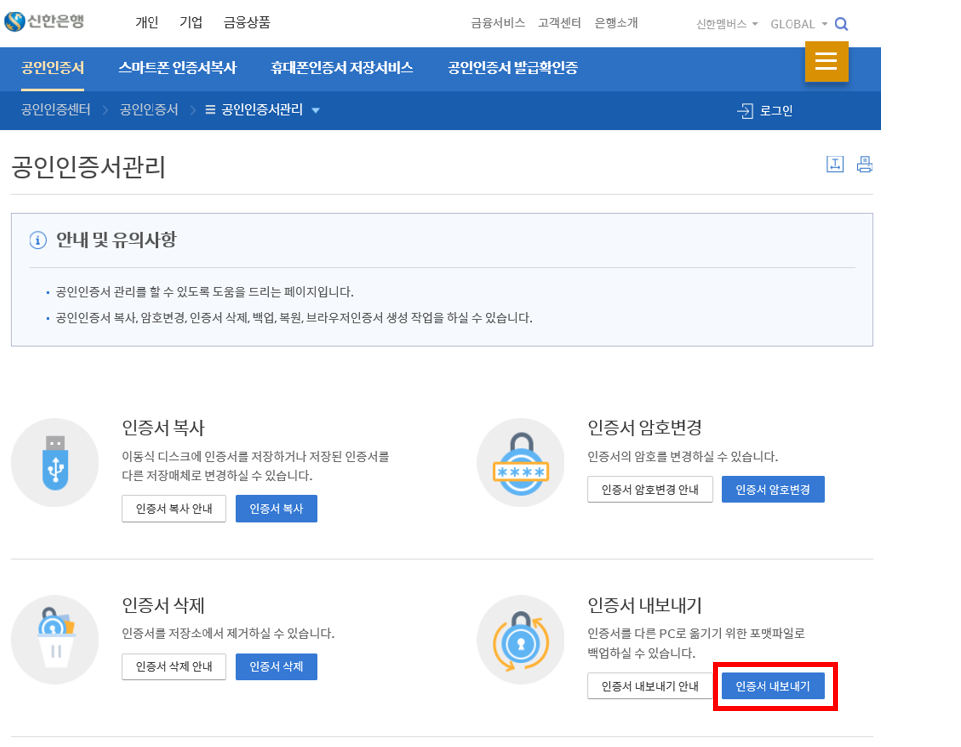Open 인증서 복사 안내

173,508
